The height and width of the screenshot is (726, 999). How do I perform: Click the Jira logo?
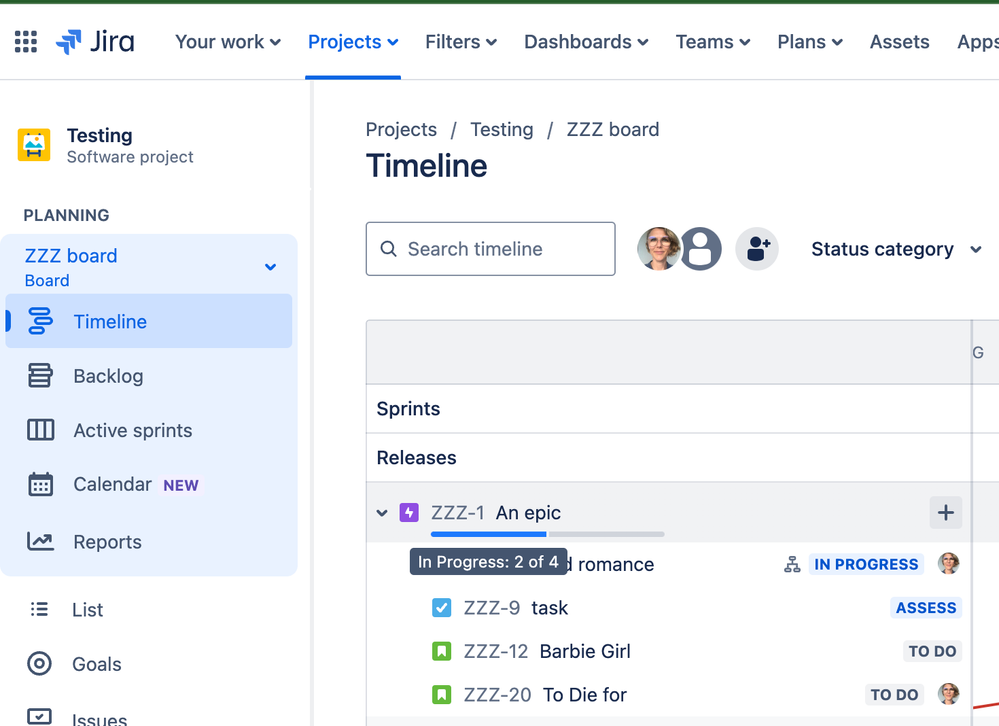click(95, 42)
